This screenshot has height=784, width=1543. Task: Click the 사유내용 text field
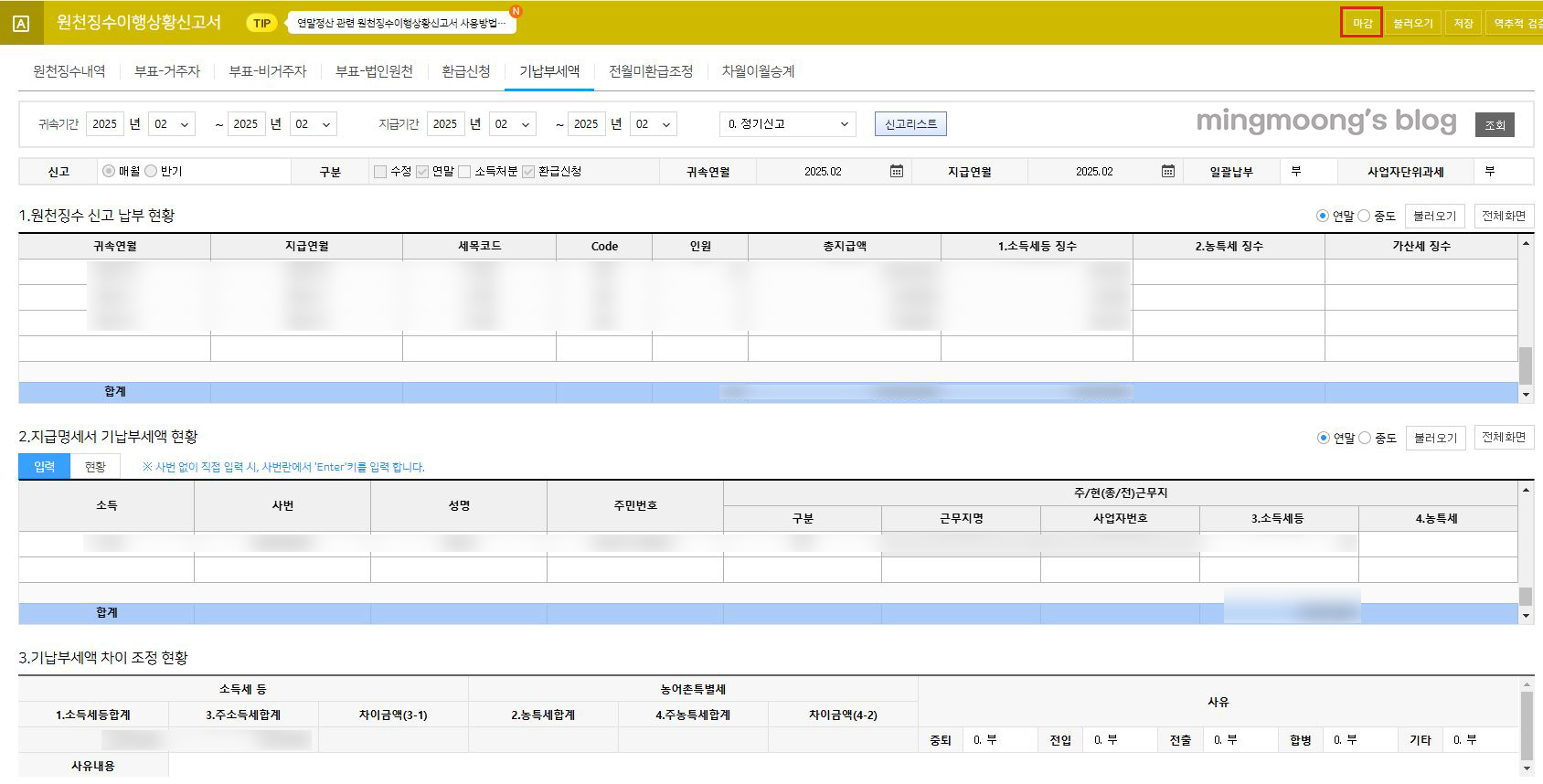click(x=845, y=766)
